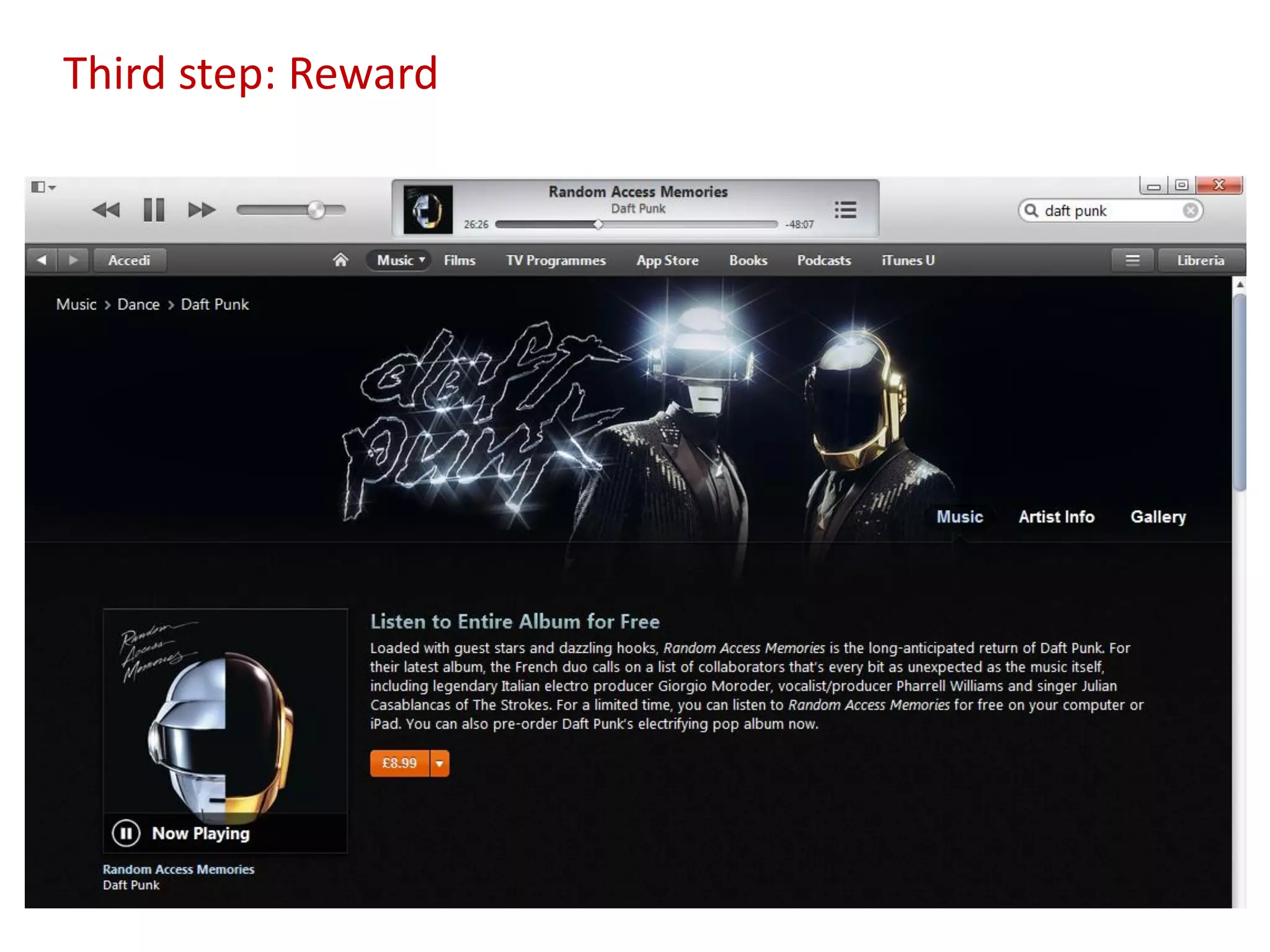Click in the daft punk search field
The image size is (1270, 952).
click(x=1110, y=211)
